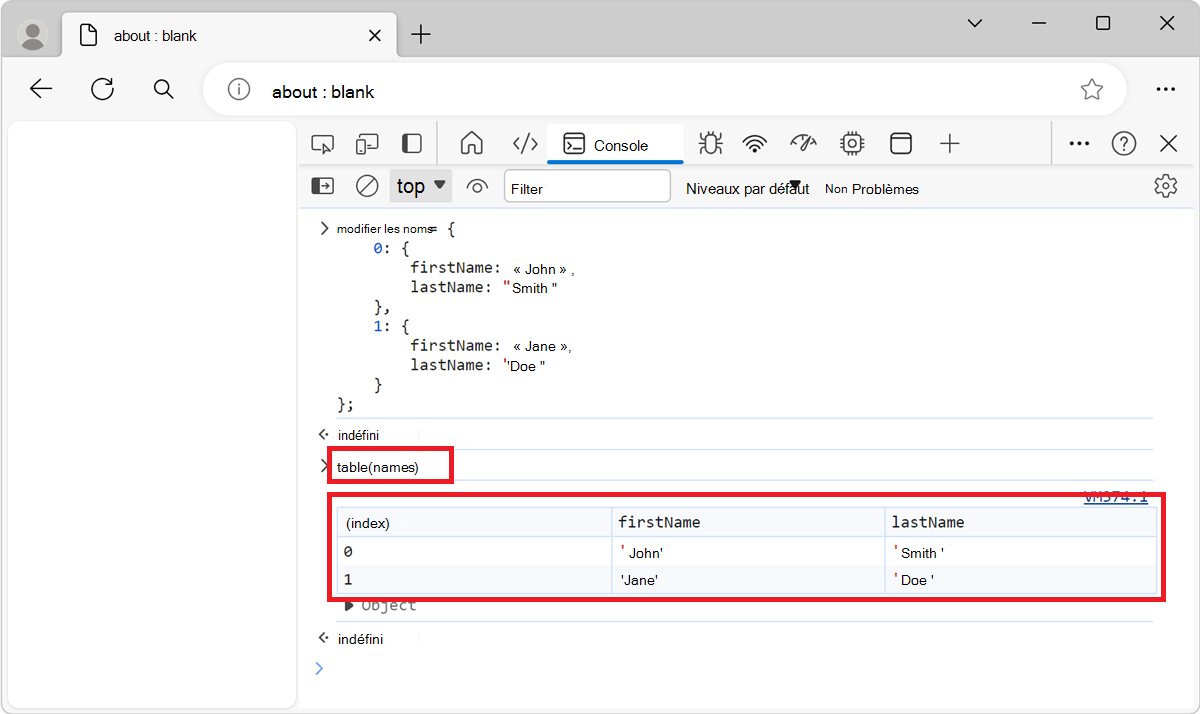Open the Sources bug icon tool
Image resolution: width=1200 pixels, height=714 pixels.
click(711, 144)
